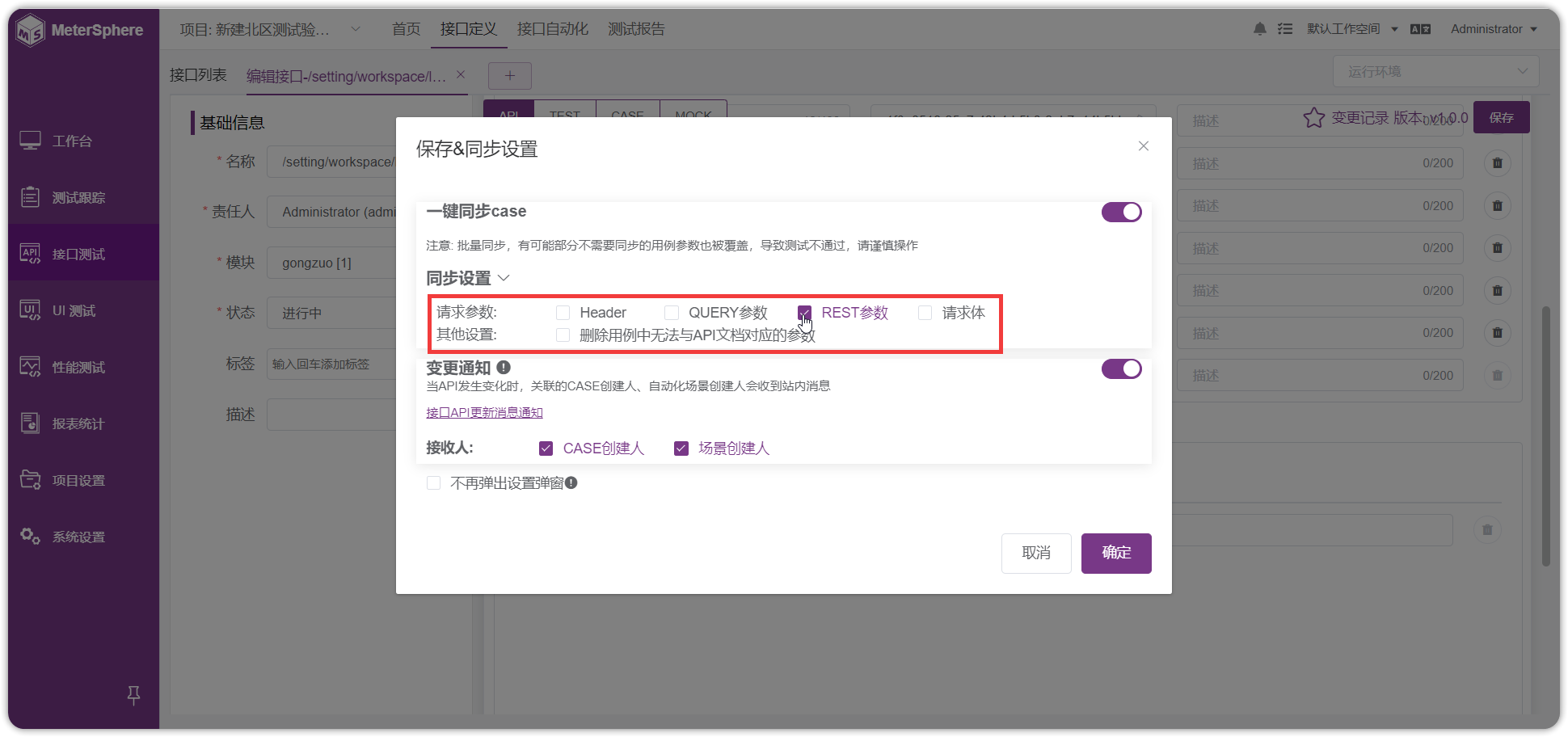1568x737 pixels.
Task: Click the pin icon at sidebar bottom
Action: point(133,694)
